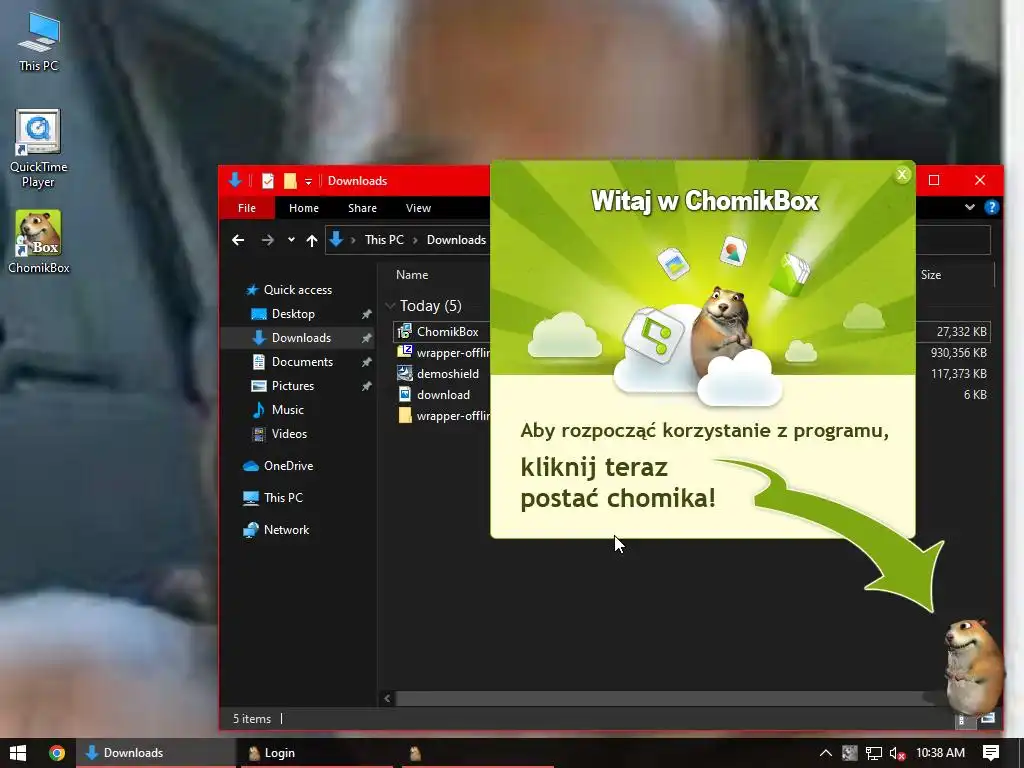Open the File menu in Explorer
This screenshot has height=768, width=1024.
click(x=247, y=208)
